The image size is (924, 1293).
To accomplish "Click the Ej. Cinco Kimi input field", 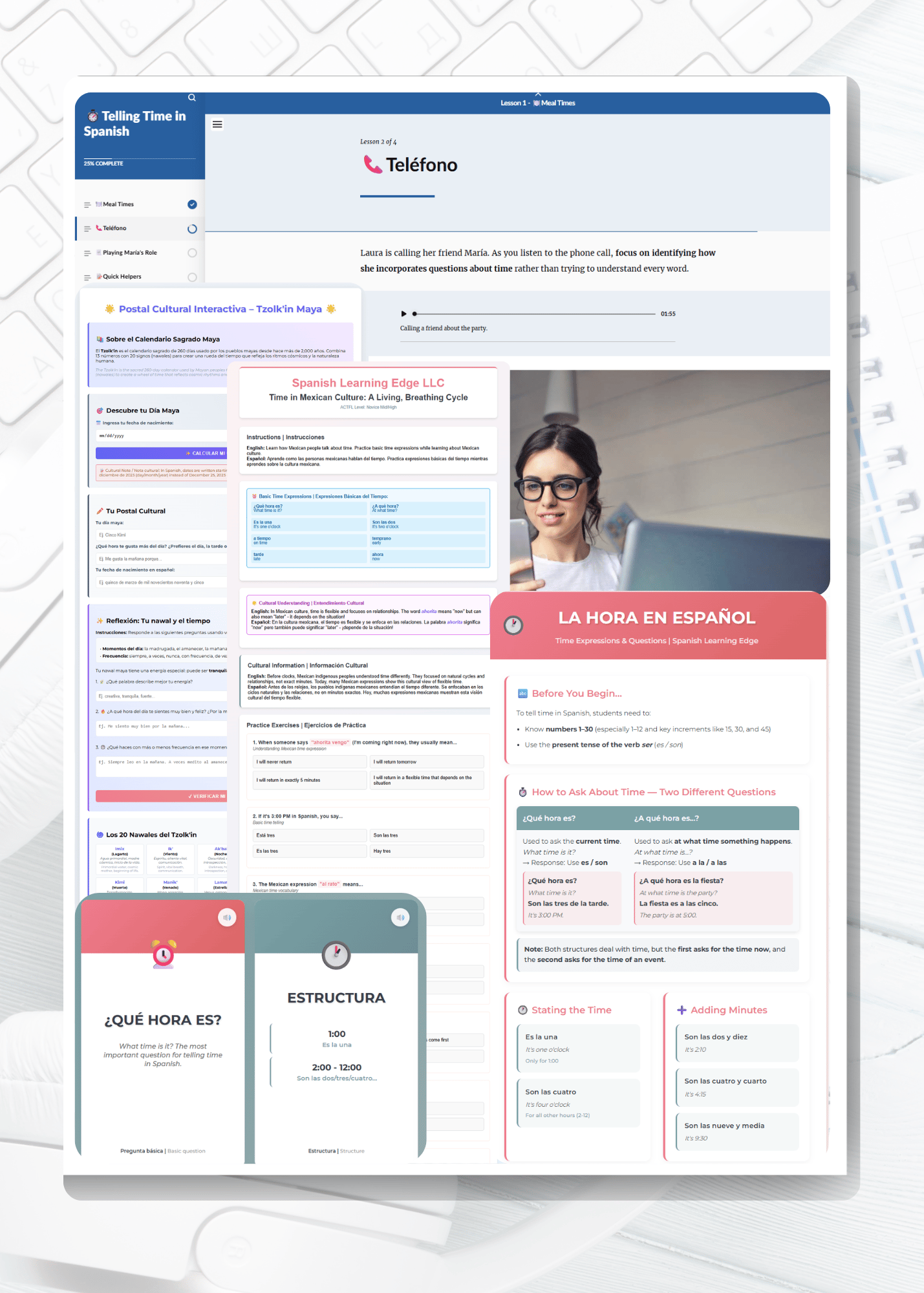I will tap(162, 535).
